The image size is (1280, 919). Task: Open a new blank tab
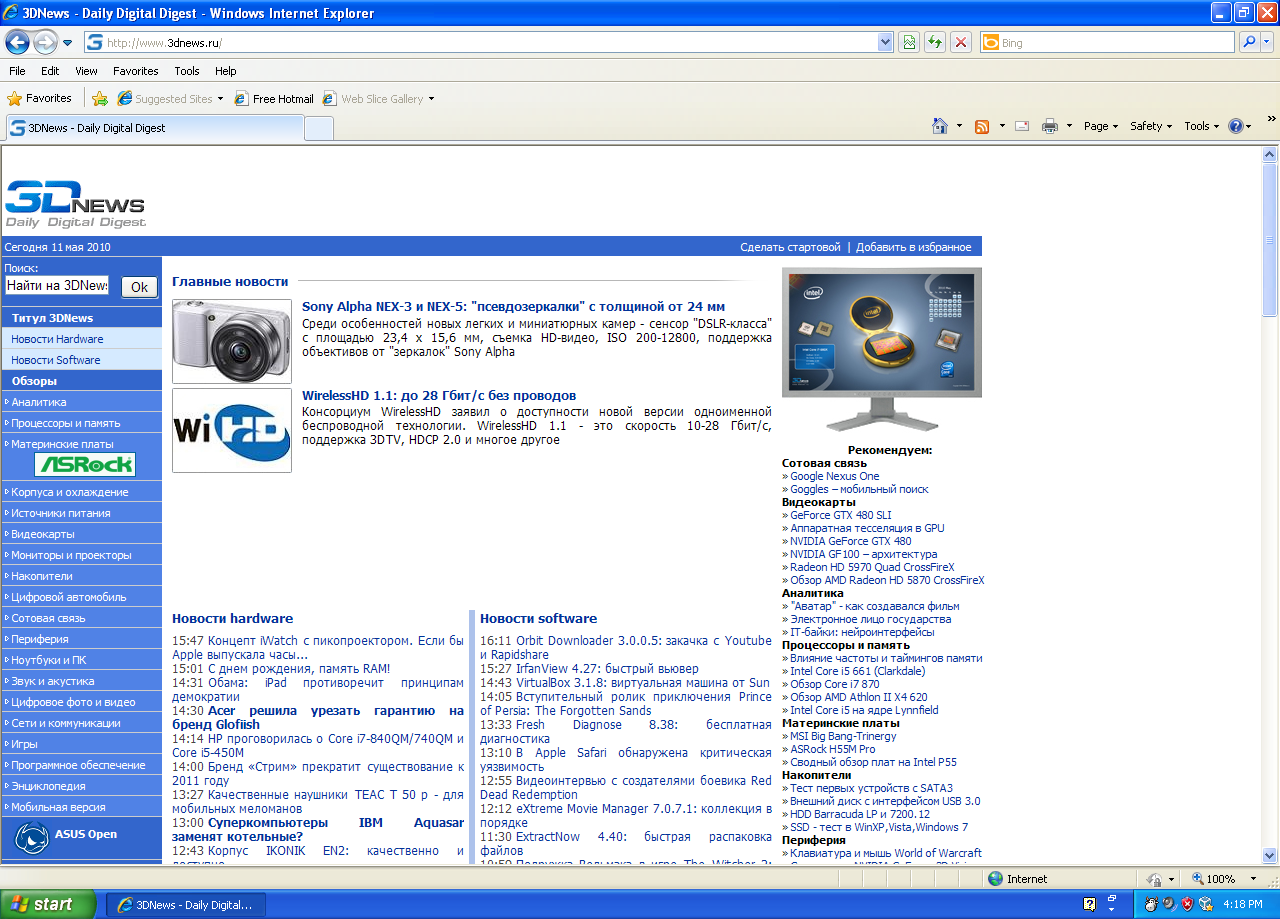318,128
